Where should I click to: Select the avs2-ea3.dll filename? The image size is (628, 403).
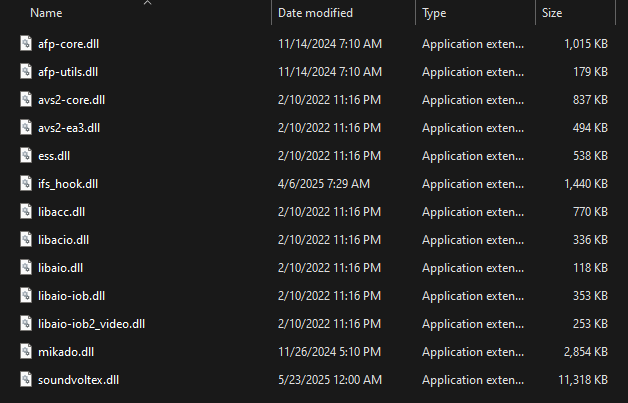pyautogui.click(x=69, y=128)
